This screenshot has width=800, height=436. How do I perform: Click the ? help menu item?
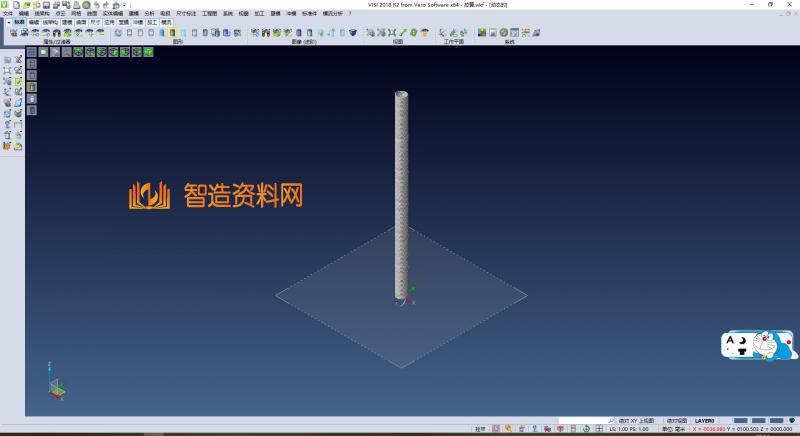click(350, 14)
